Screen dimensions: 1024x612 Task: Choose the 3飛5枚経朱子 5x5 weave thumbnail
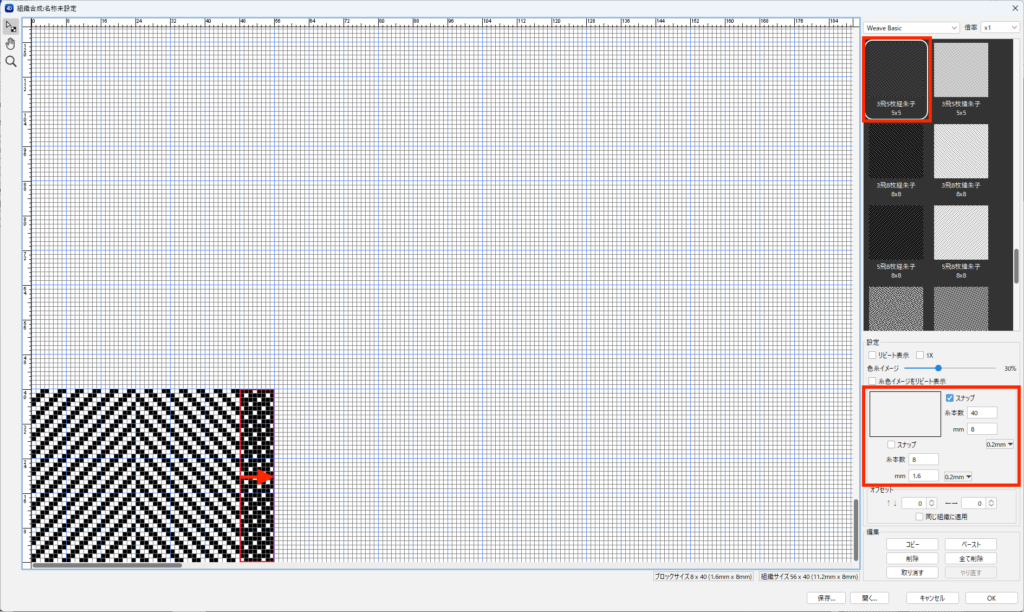click(x=896, y=80)
